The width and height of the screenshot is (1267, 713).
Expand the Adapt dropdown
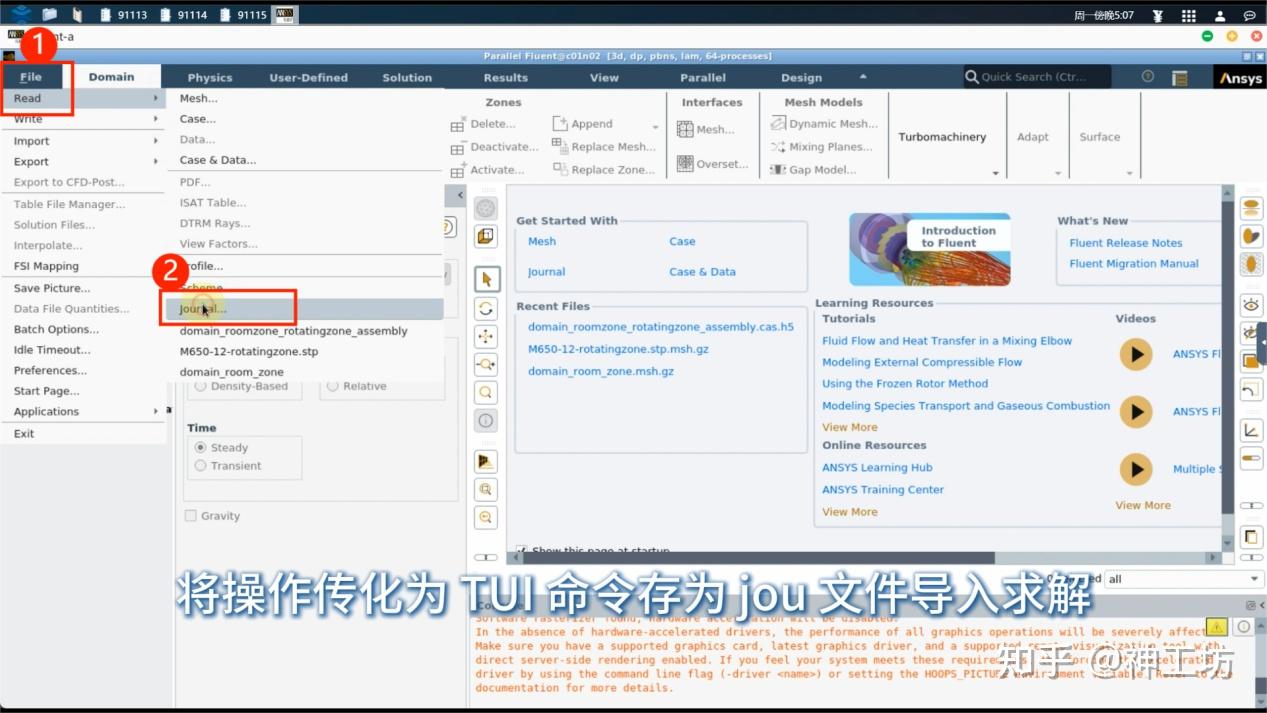tap(1058, 174)
